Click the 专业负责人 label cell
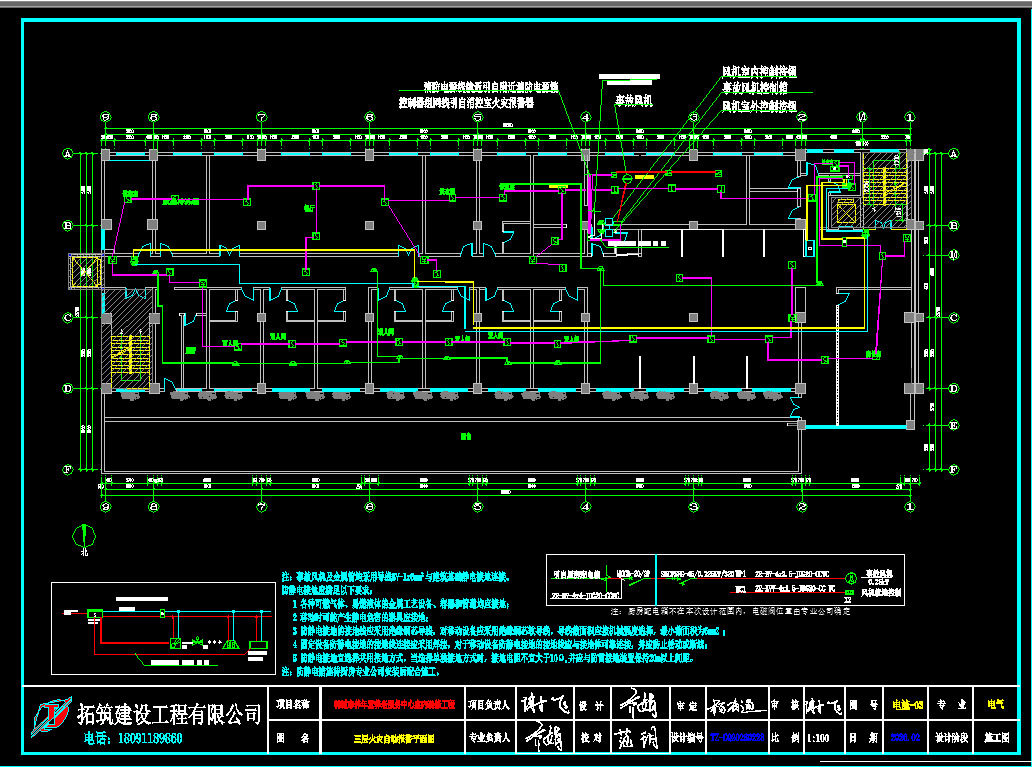 489,738
